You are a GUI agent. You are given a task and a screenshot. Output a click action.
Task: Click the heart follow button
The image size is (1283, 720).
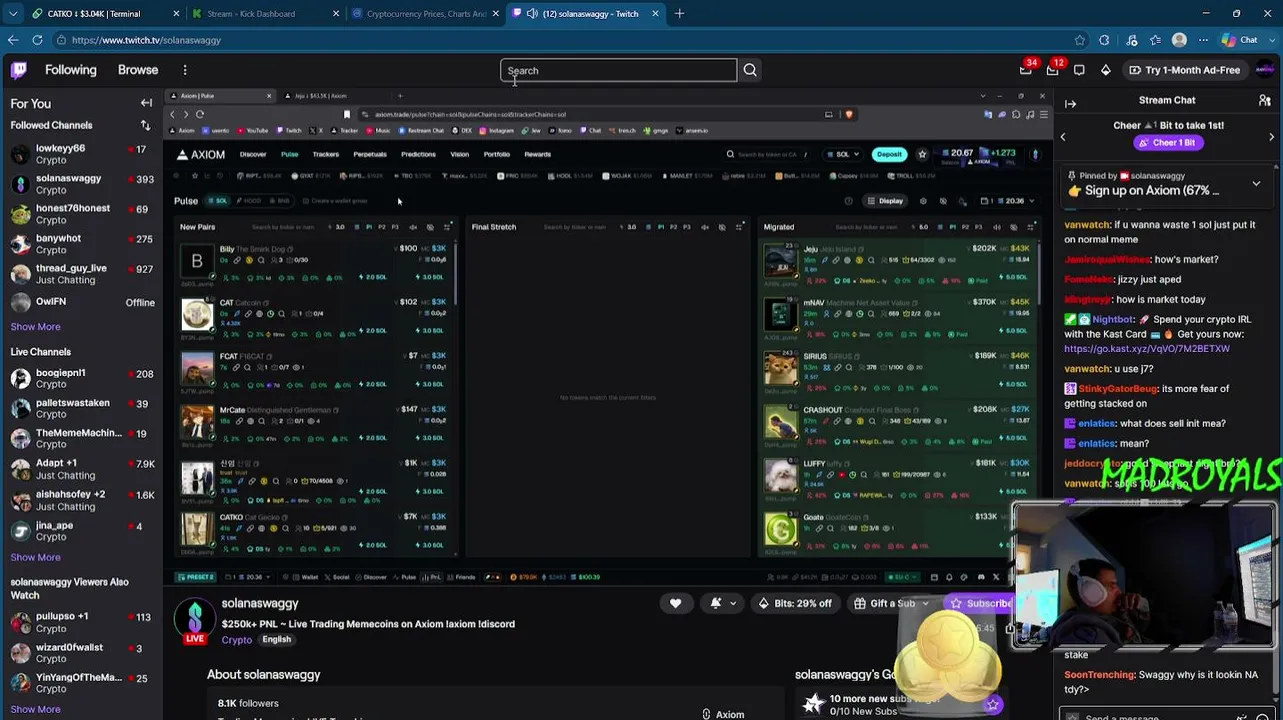[x=675, y=603]
